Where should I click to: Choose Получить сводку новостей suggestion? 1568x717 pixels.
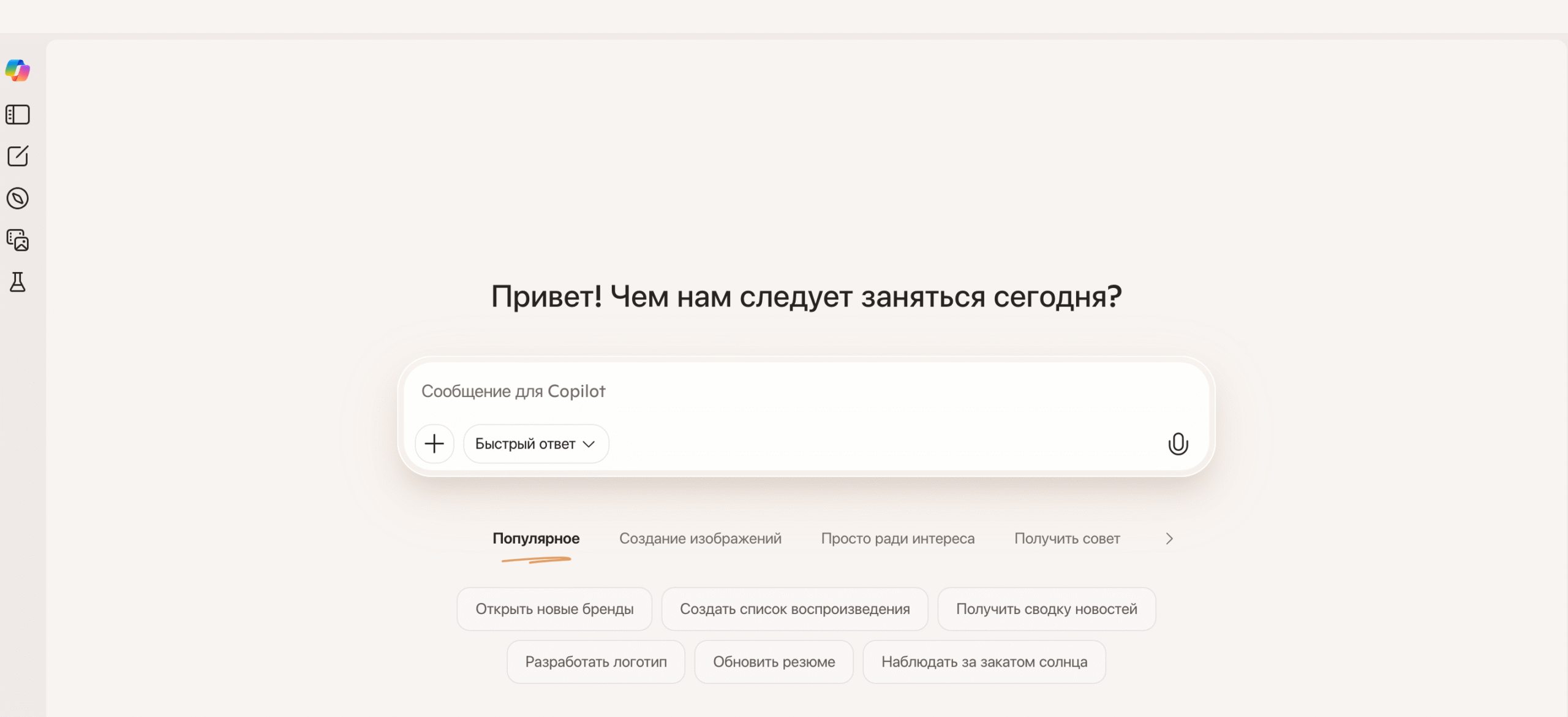coord(1046,609)
